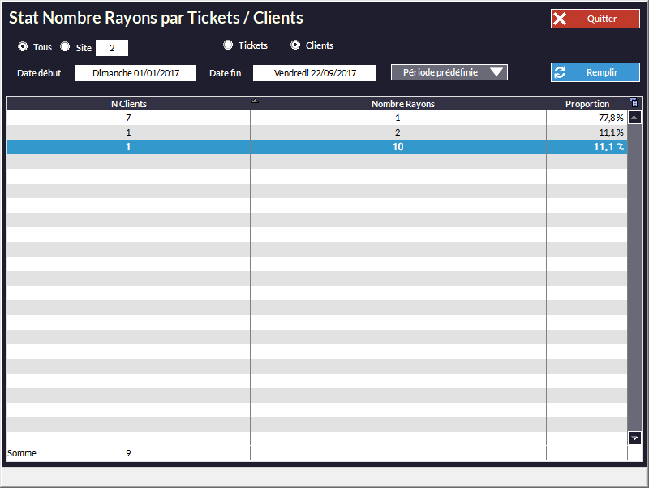Sort by the Proportion column header
649x488 pixels.
(586, 103)
